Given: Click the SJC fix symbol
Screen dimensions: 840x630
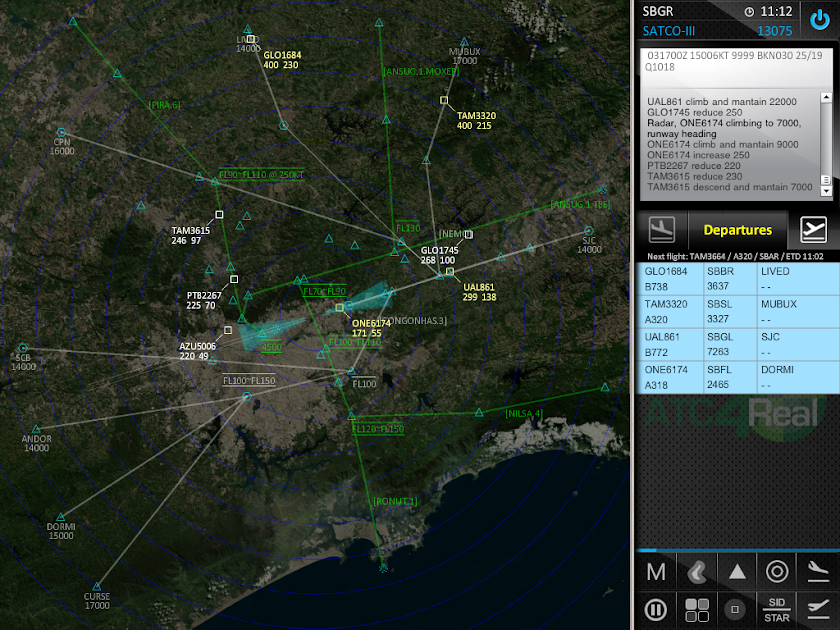Looking at the screenshot, I should pyautogui.click(x=589, y=231).
